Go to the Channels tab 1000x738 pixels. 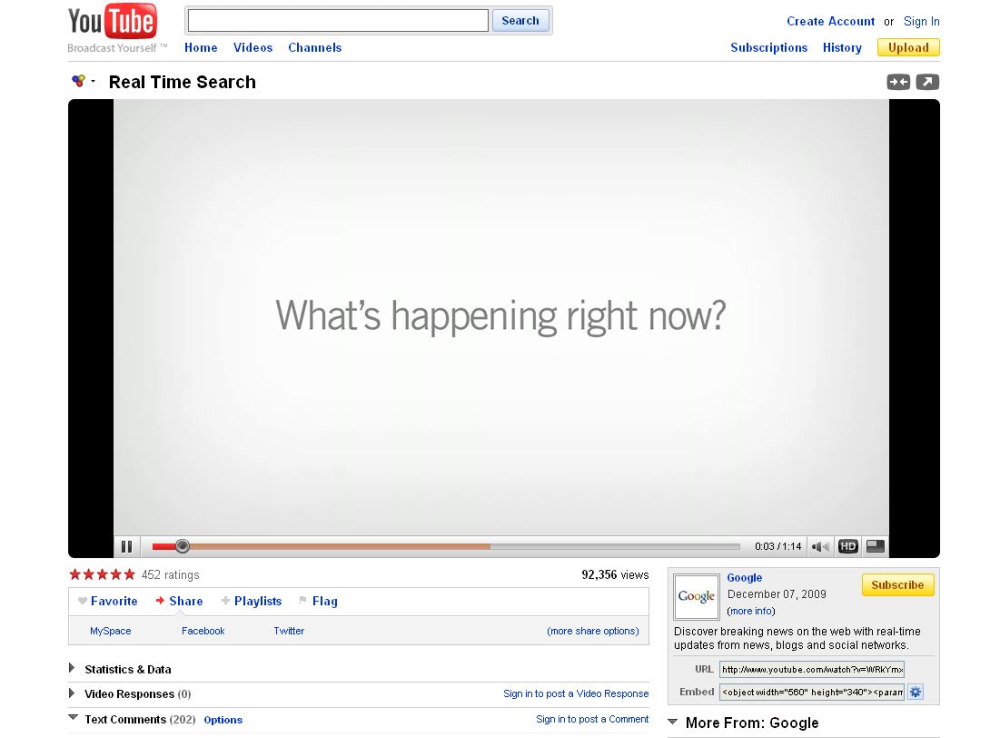click(314, 48)
